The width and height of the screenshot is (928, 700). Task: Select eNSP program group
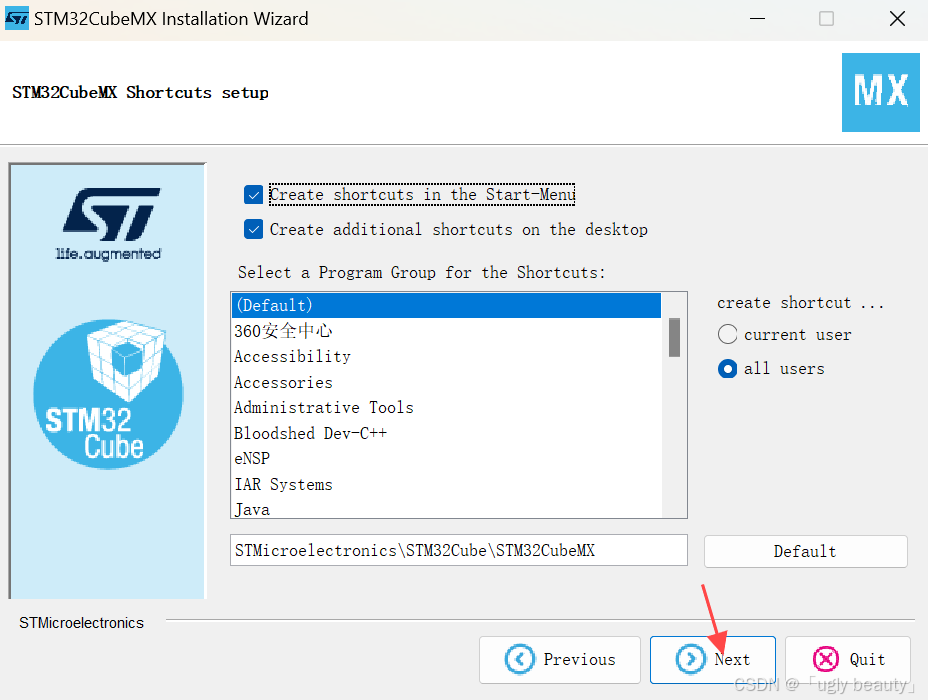(x=446, y=459)
